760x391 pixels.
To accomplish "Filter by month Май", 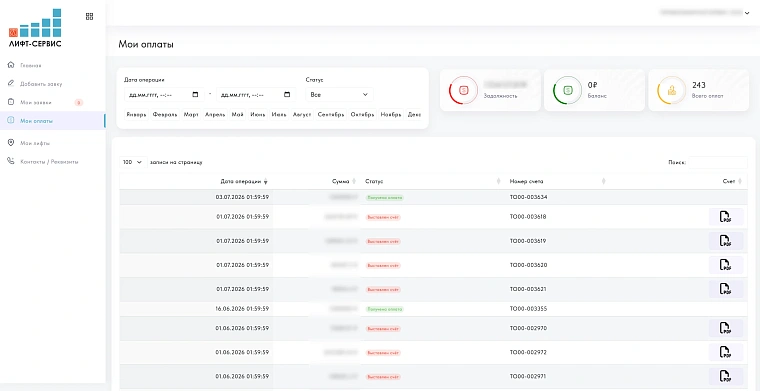I will click(x=238, y=115).
